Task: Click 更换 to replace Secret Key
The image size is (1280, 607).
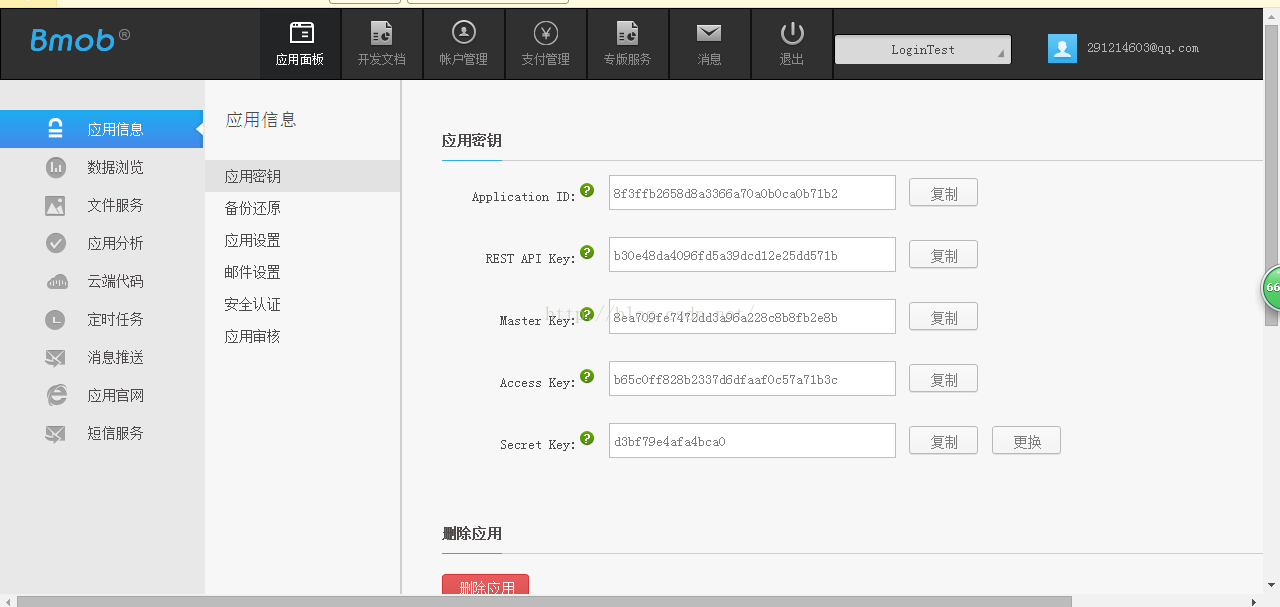Action: click(x=1026, y=441)
